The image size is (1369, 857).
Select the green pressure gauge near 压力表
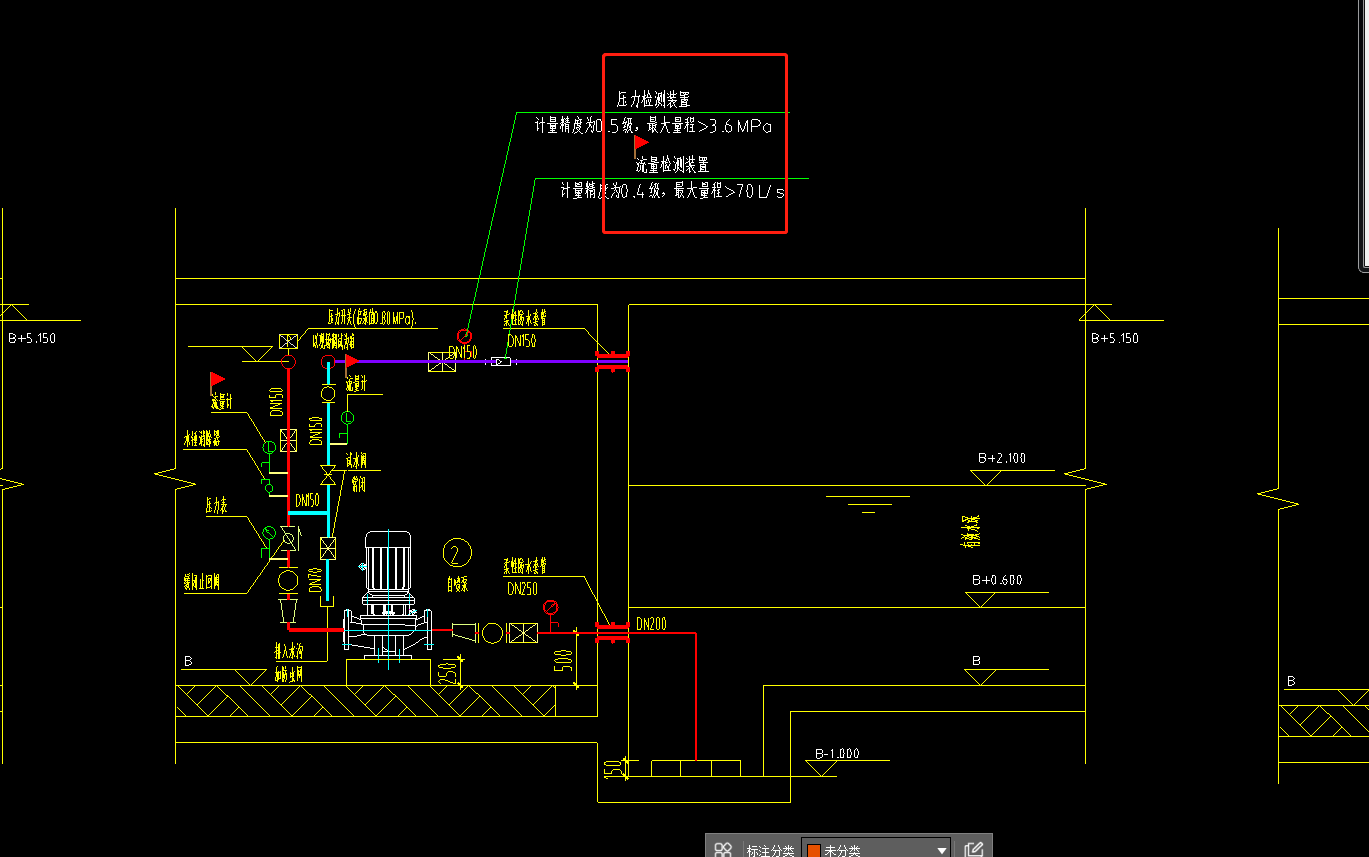tap(269, 531)
